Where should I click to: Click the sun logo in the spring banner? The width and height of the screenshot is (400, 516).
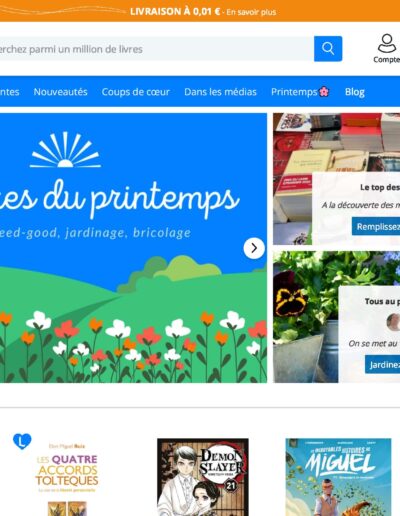pos(65,150)
